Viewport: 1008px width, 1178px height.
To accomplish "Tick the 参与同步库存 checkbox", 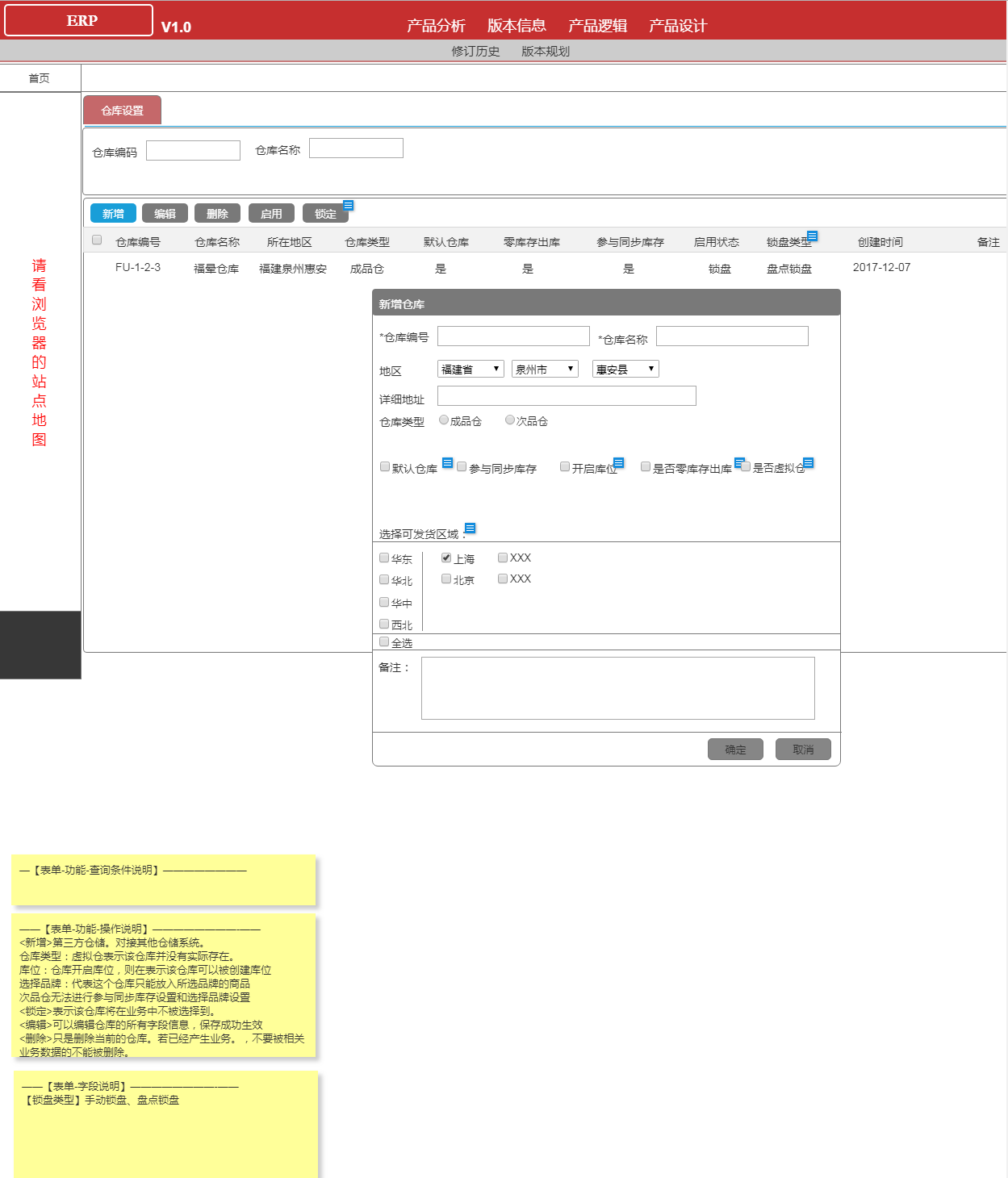I will pos(462,466).
